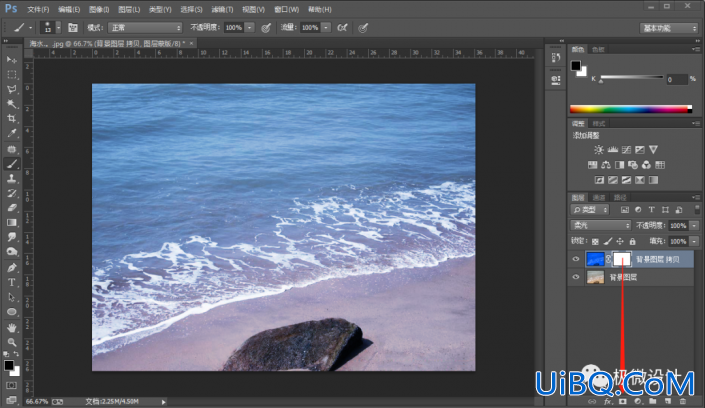Swap foreground and background colors
This screenshot has height=408, width=705.
[16, 354]
